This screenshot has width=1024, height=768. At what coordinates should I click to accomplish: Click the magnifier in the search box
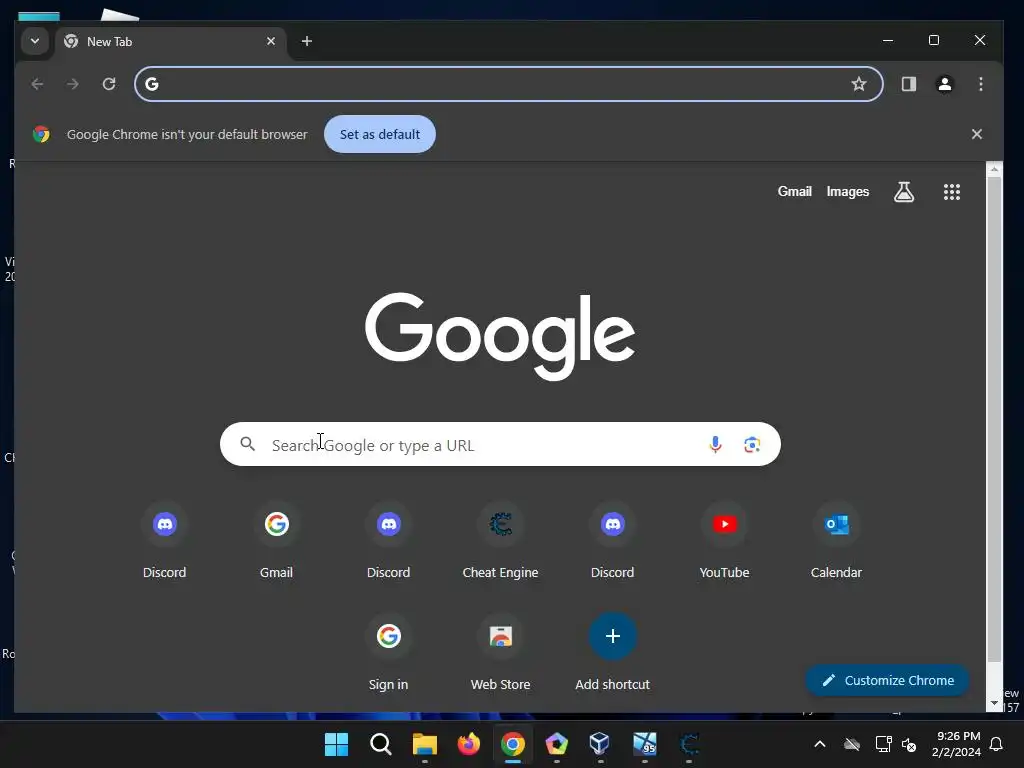click(x=248, y=444)
